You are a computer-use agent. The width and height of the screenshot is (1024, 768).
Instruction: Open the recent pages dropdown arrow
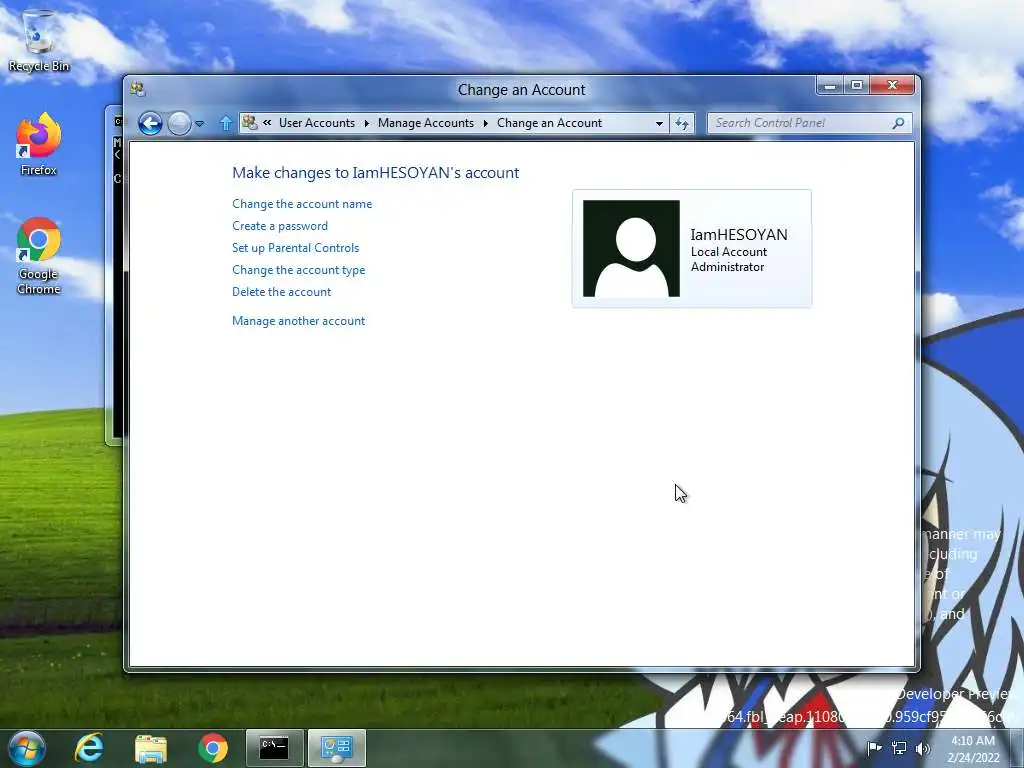(x=199, y=123)
